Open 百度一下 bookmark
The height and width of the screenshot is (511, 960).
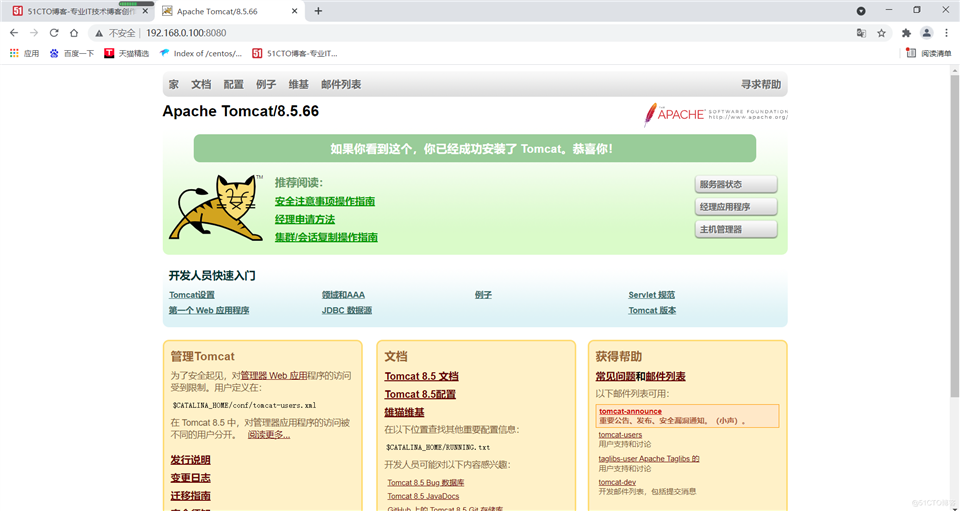[x=72, y=53]
